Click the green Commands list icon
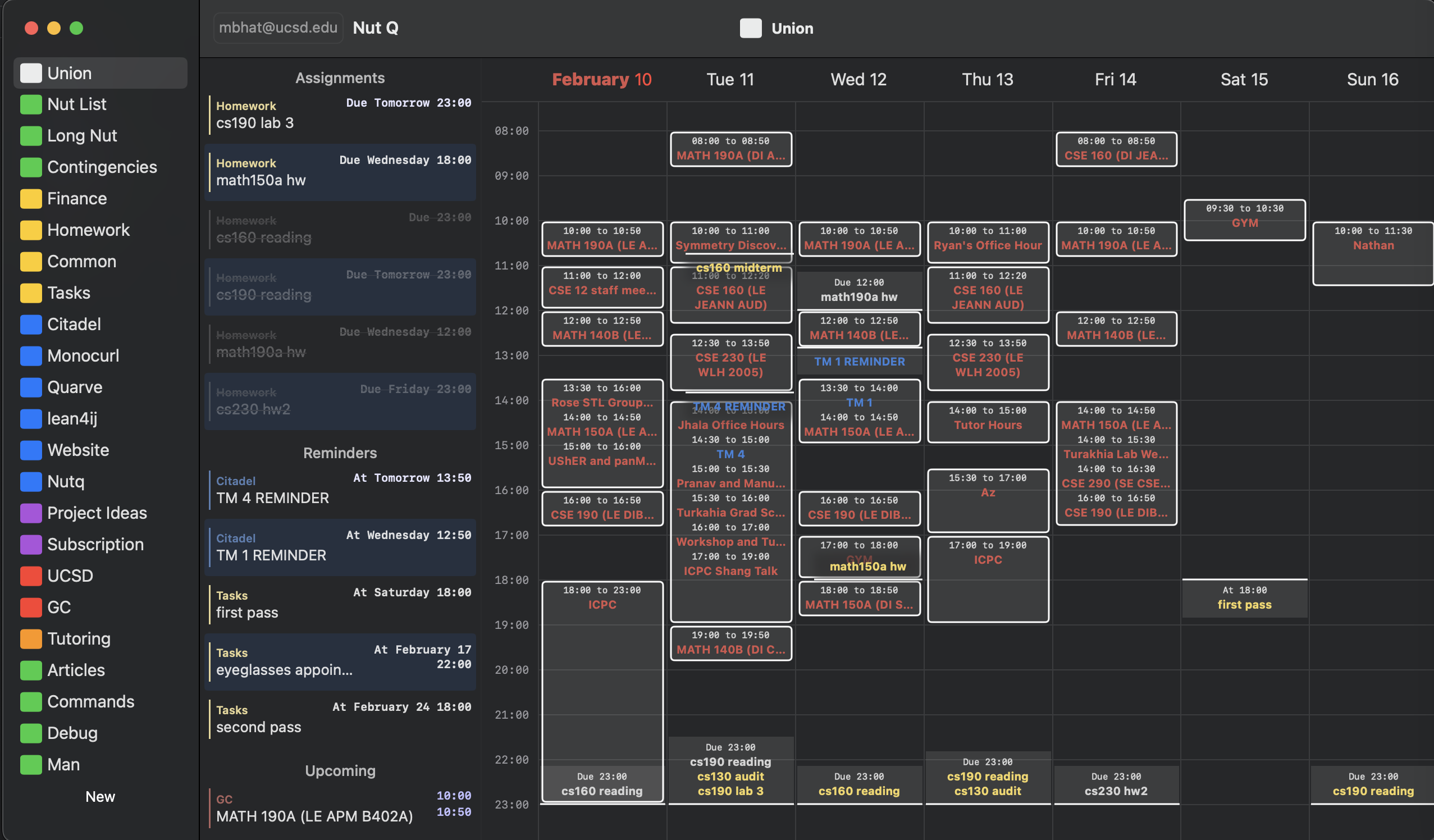This screenshot has height=840, width=1434. point(31,702)
